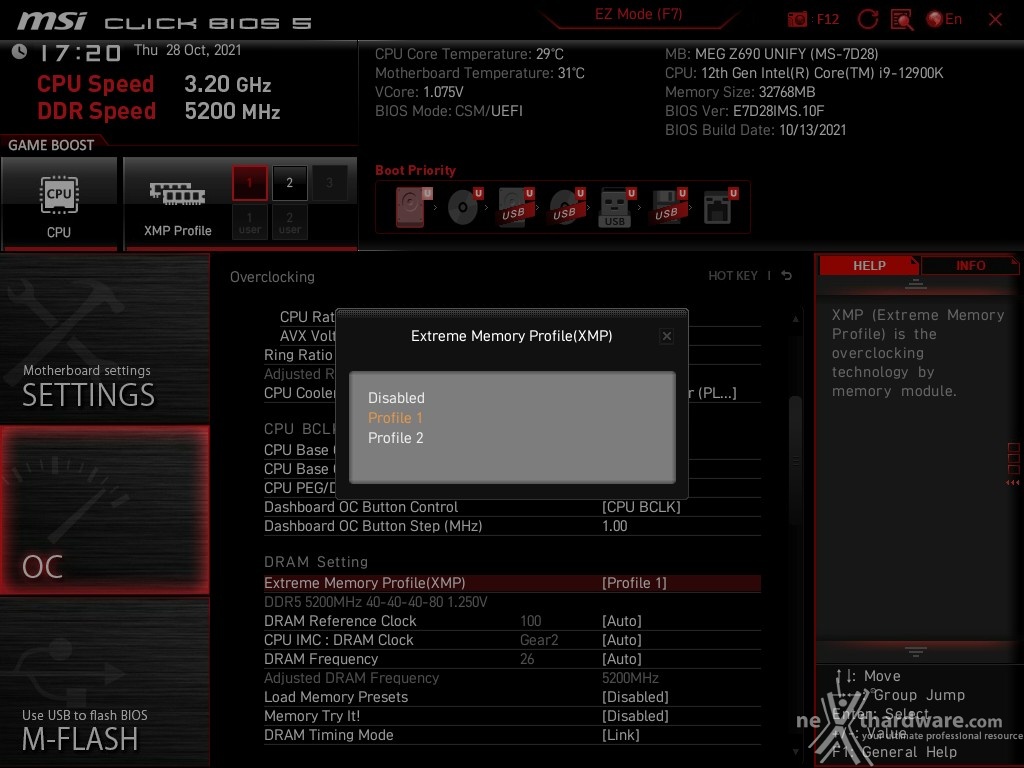
Task: Edit Dashboard OC Button Step value 1.00
Action: pos(615,526)
